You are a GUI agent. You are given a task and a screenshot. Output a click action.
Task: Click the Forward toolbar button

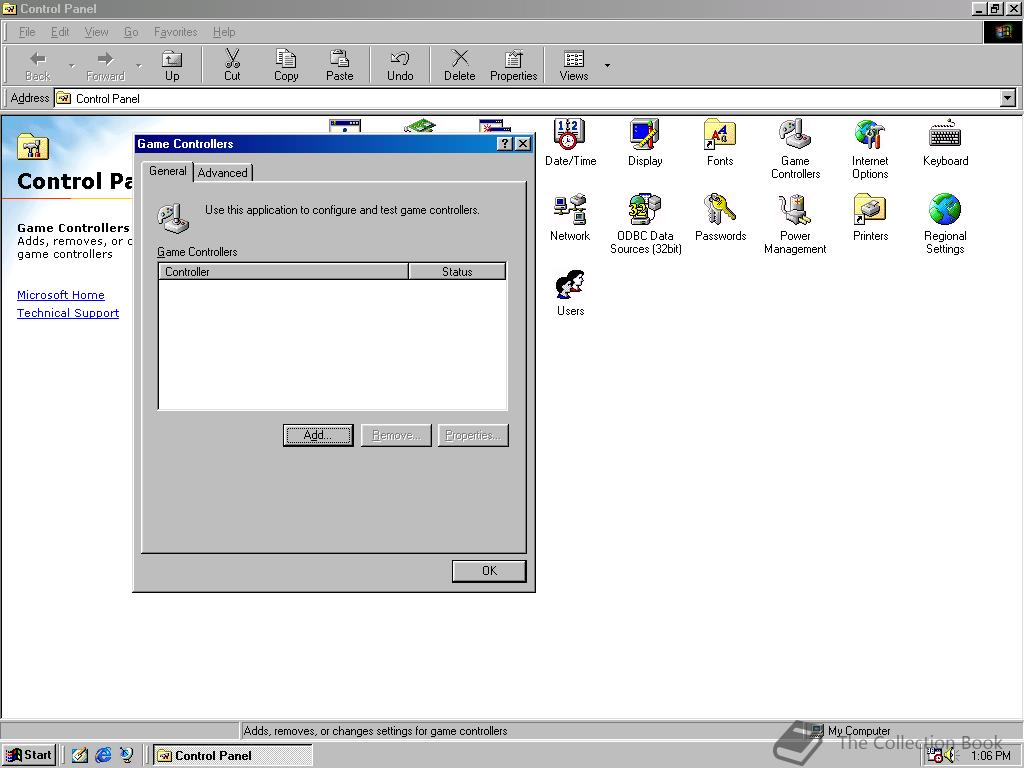tap(105, 65)
